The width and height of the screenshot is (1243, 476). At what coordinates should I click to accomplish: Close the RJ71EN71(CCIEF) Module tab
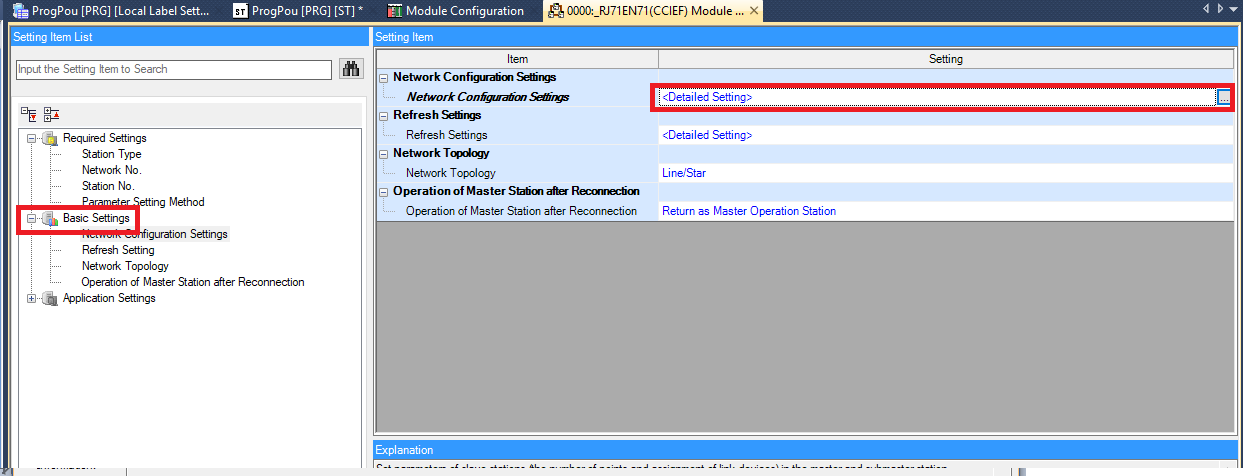(754, 11)
